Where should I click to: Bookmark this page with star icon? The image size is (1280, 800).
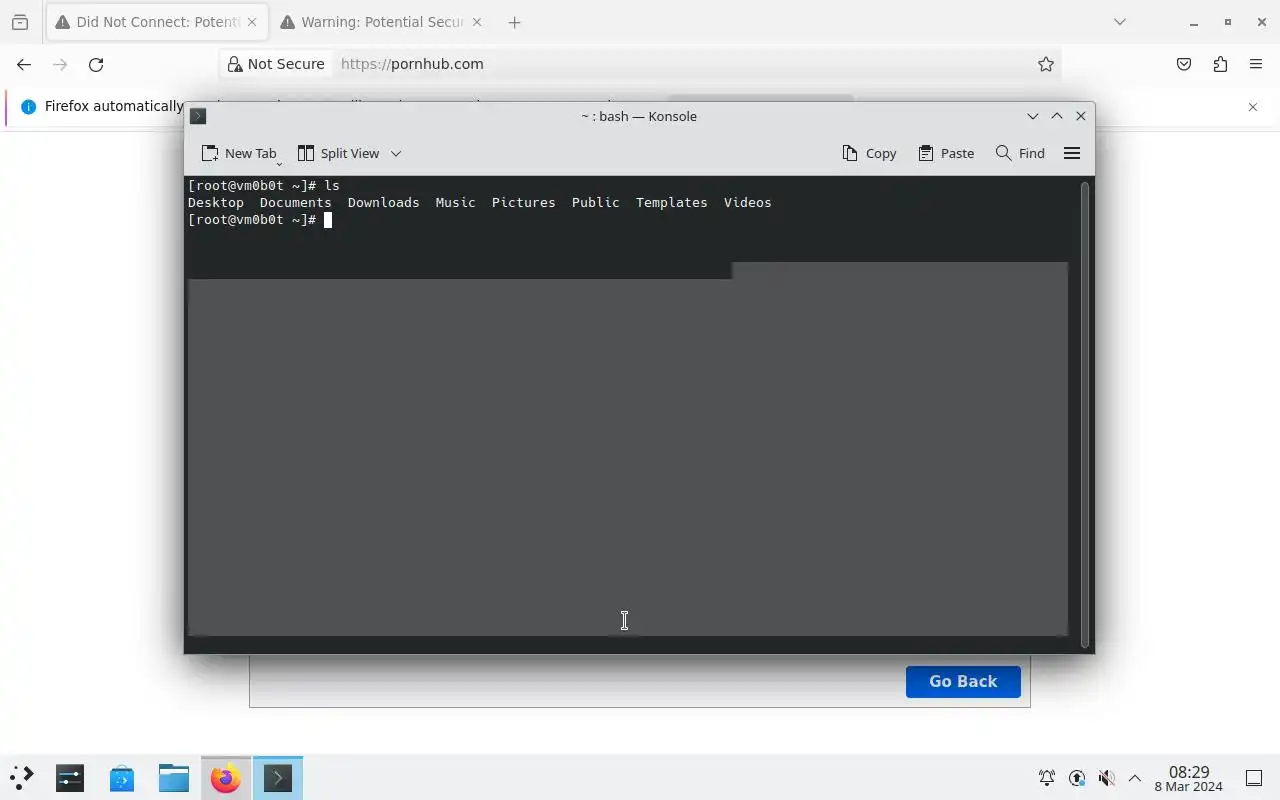pyautogui.click(x=1046, y=64)
